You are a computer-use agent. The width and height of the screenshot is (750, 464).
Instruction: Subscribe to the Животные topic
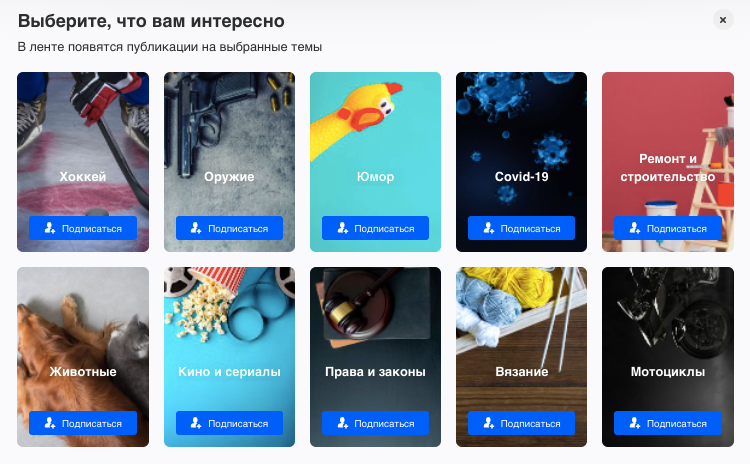pos(83,423)
